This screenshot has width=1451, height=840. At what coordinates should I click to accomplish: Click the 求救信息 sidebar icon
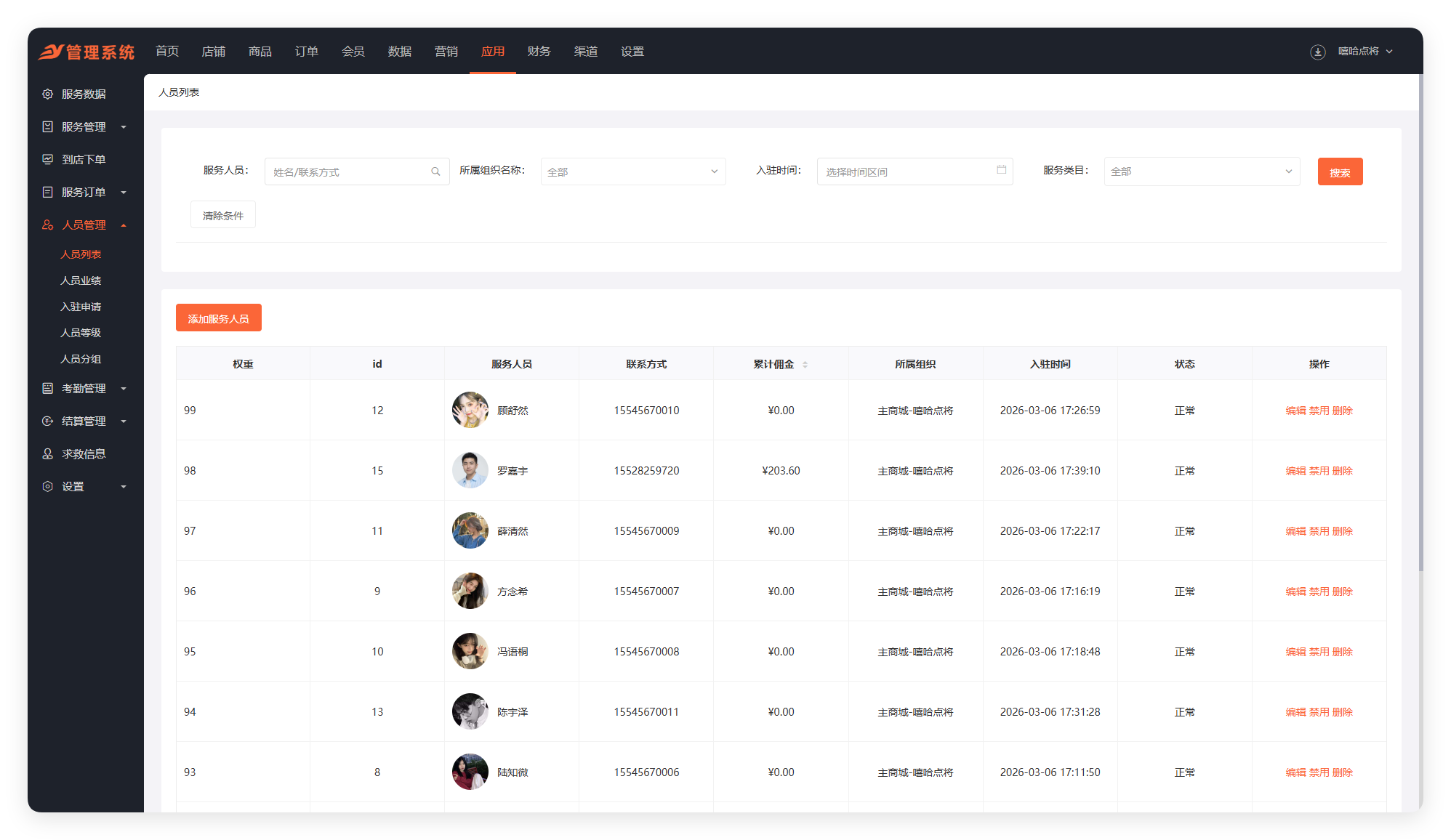click(48, 454)
